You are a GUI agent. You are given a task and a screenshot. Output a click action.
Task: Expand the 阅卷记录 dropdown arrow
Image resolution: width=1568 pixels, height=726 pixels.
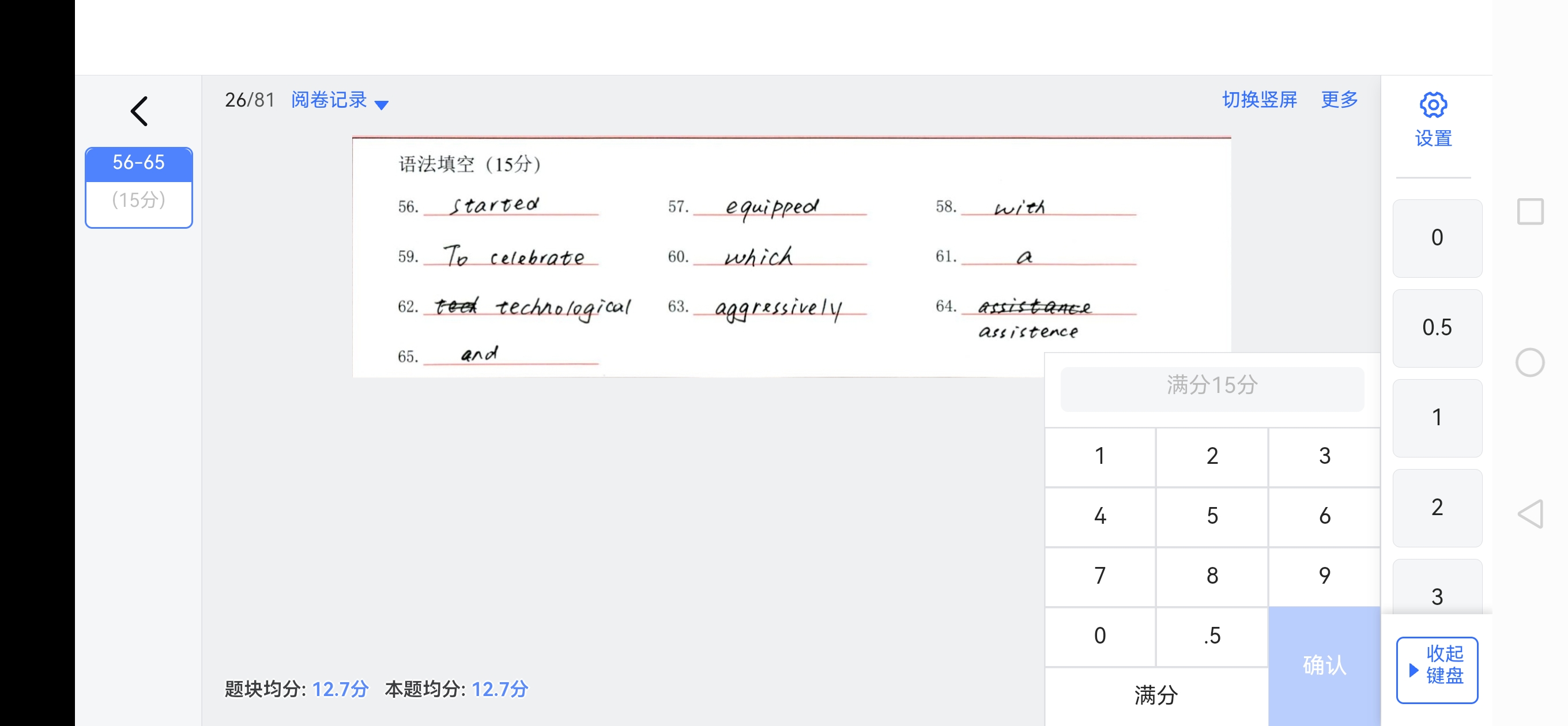click(x=382, y=105)
